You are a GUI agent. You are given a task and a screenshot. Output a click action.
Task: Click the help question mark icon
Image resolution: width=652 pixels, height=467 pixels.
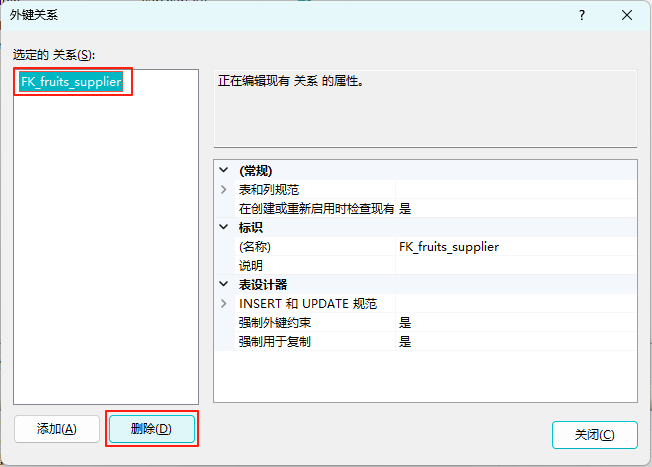[x=582, y=15]
